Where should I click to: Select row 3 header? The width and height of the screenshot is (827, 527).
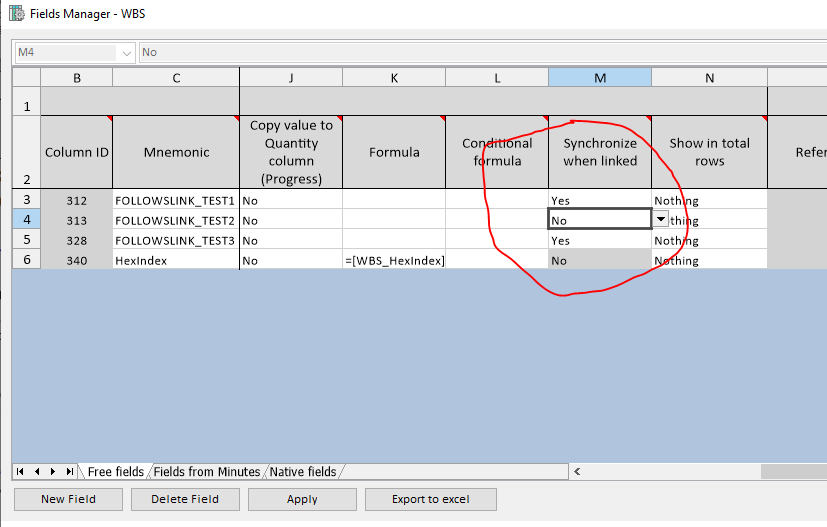point(26,200)
